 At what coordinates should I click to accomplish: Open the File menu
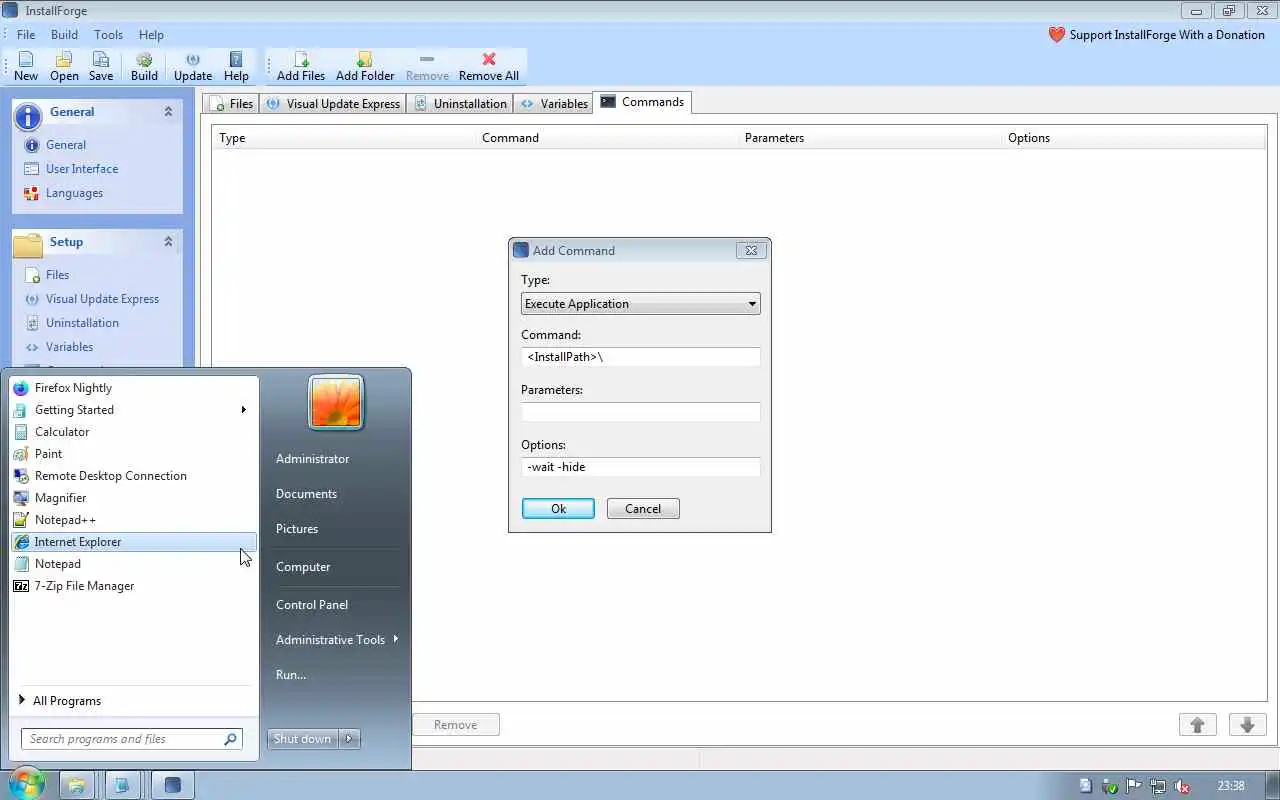(x=26, y=35)
